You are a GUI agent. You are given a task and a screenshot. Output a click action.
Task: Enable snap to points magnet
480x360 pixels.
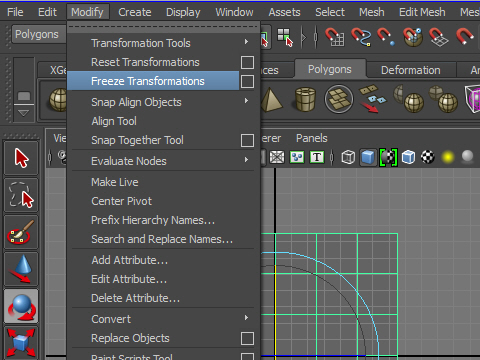(386, 36)
